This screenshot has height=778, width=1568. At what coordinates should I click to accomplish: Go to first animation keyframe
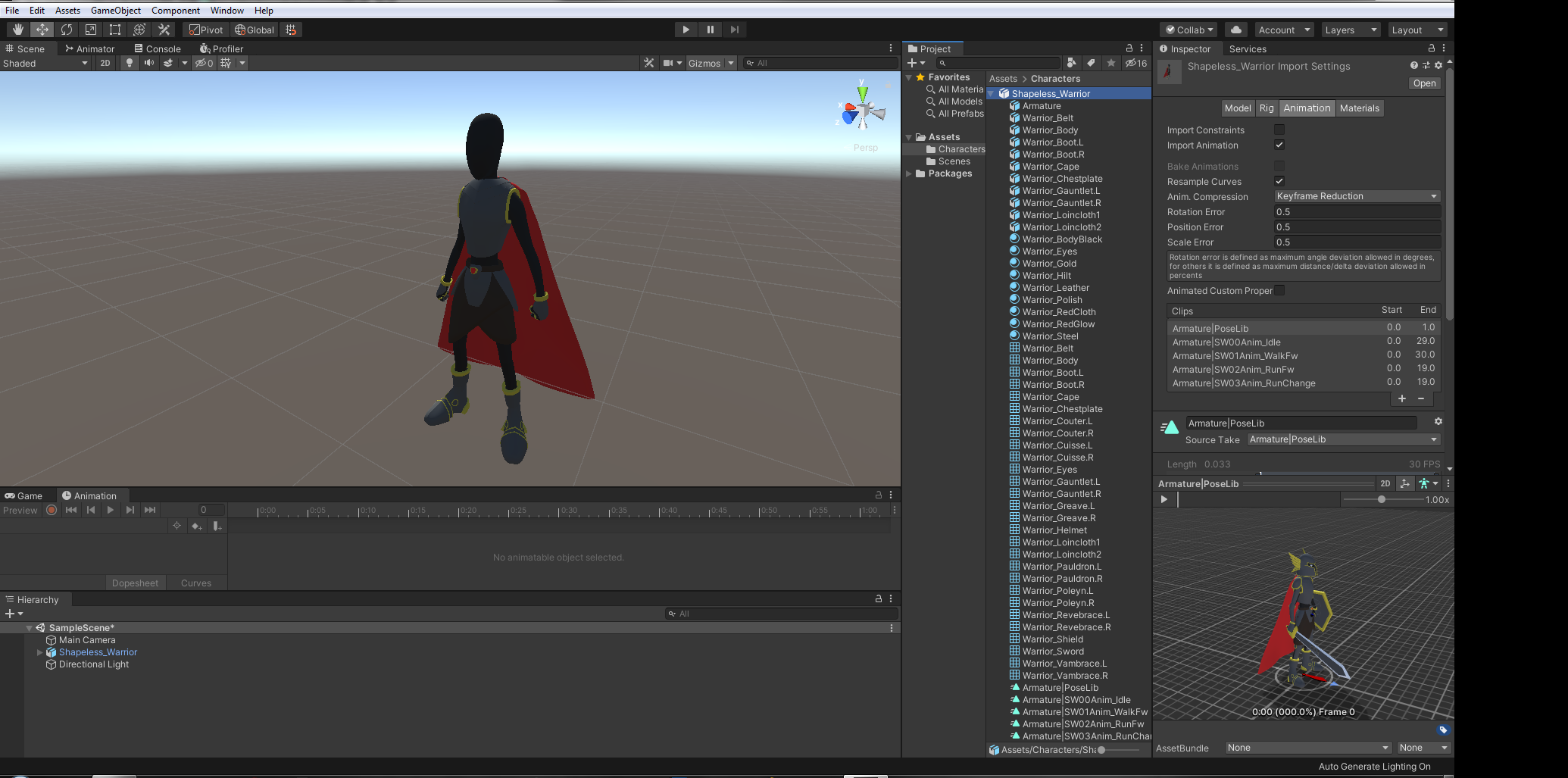tap(71, 510)
